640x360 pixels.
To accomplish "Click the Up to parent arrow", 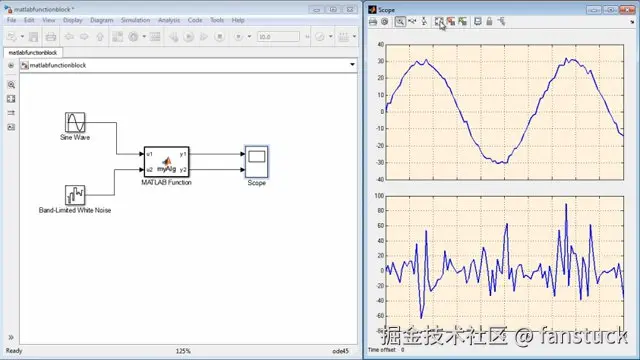I will [100, 37].
